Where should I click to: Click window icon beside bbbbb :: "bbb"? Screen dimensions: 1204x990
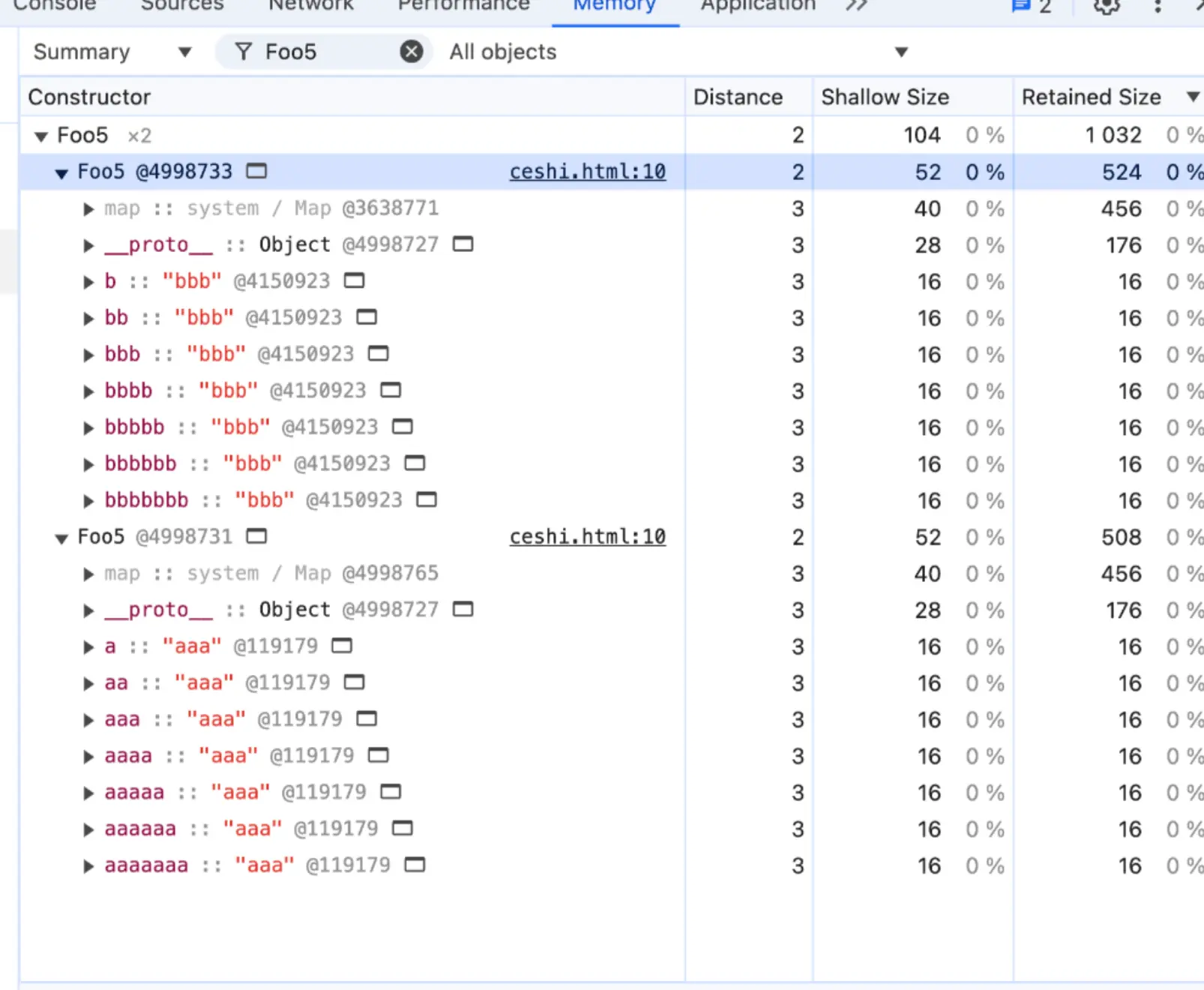(403, 427)
